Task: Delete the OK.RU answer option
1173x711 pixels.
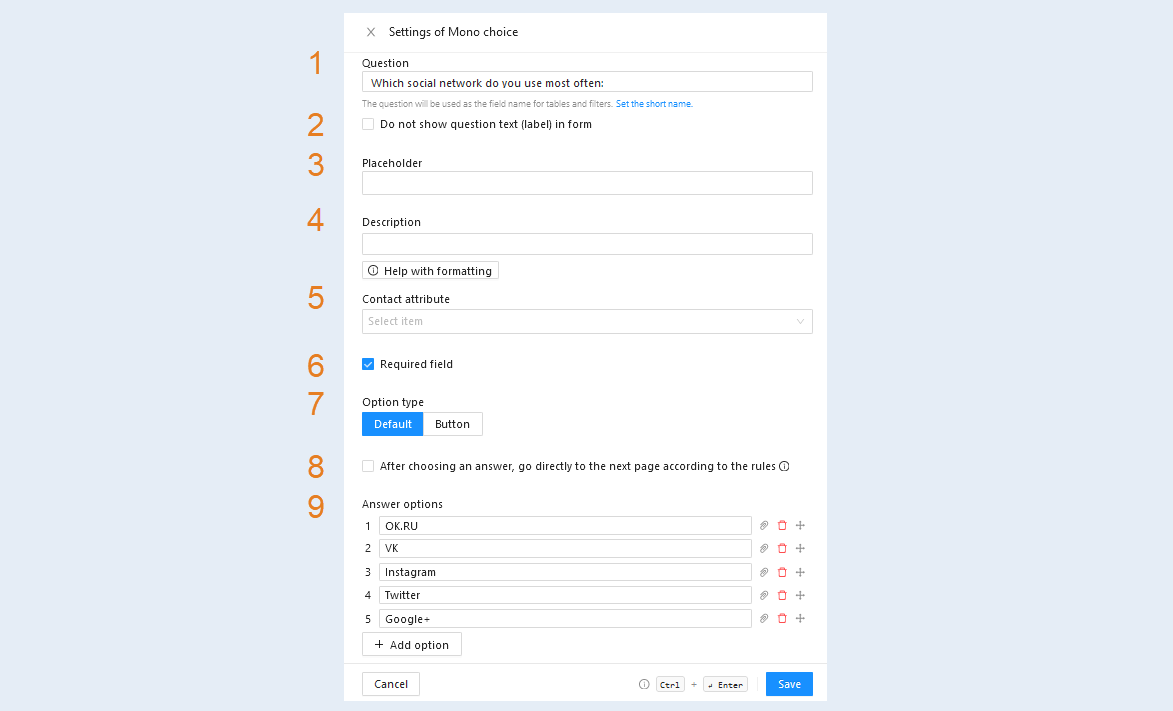Action: [782, 525]
